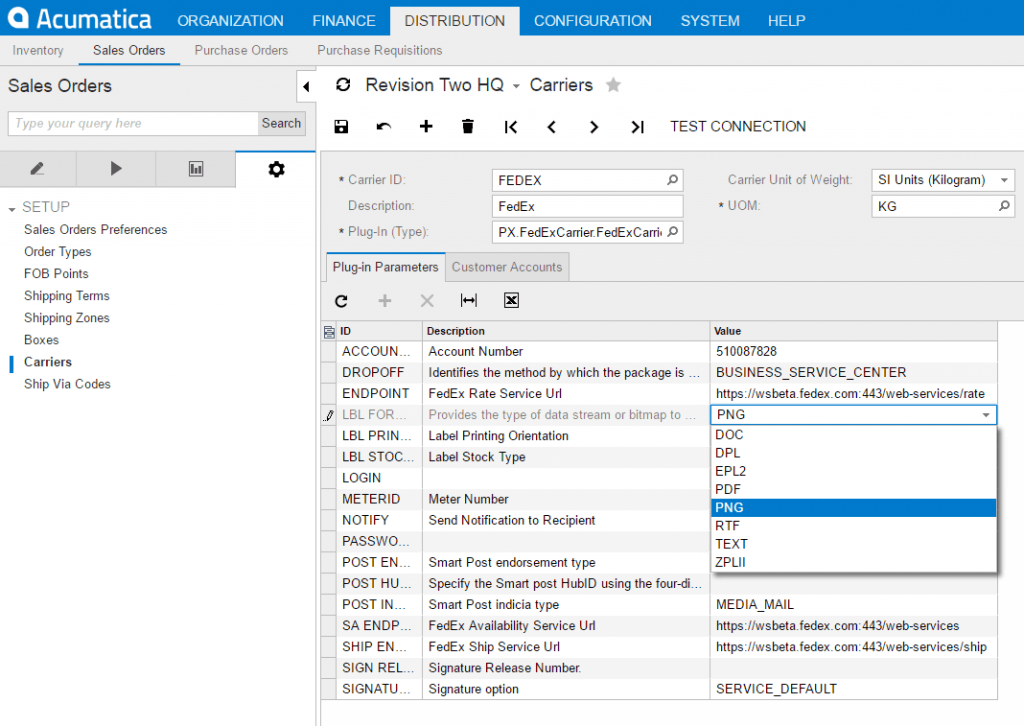Choose RTF from label format list

[x=853, y=526]
